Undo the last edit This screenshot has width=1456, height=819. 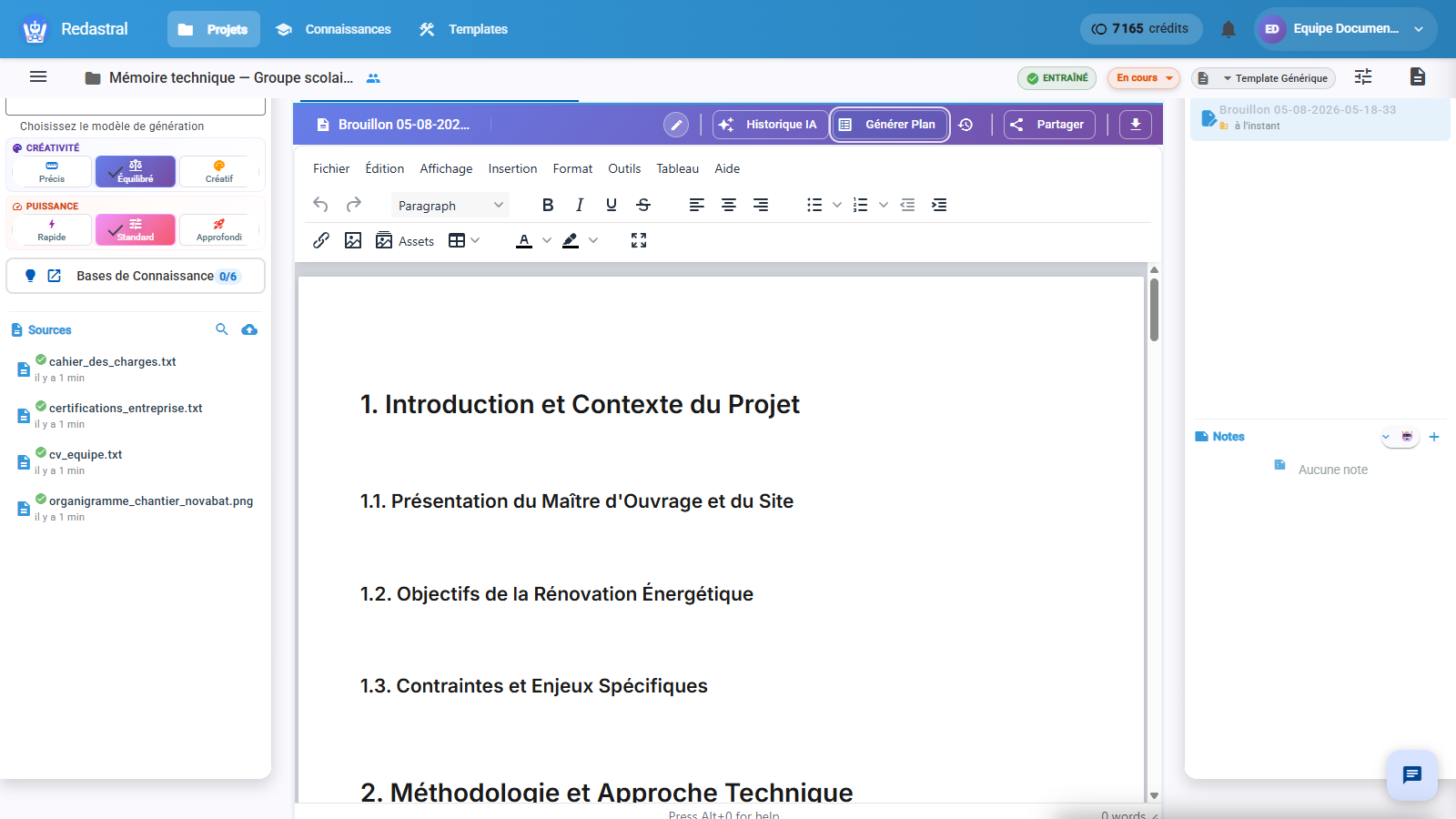point(320,205)
